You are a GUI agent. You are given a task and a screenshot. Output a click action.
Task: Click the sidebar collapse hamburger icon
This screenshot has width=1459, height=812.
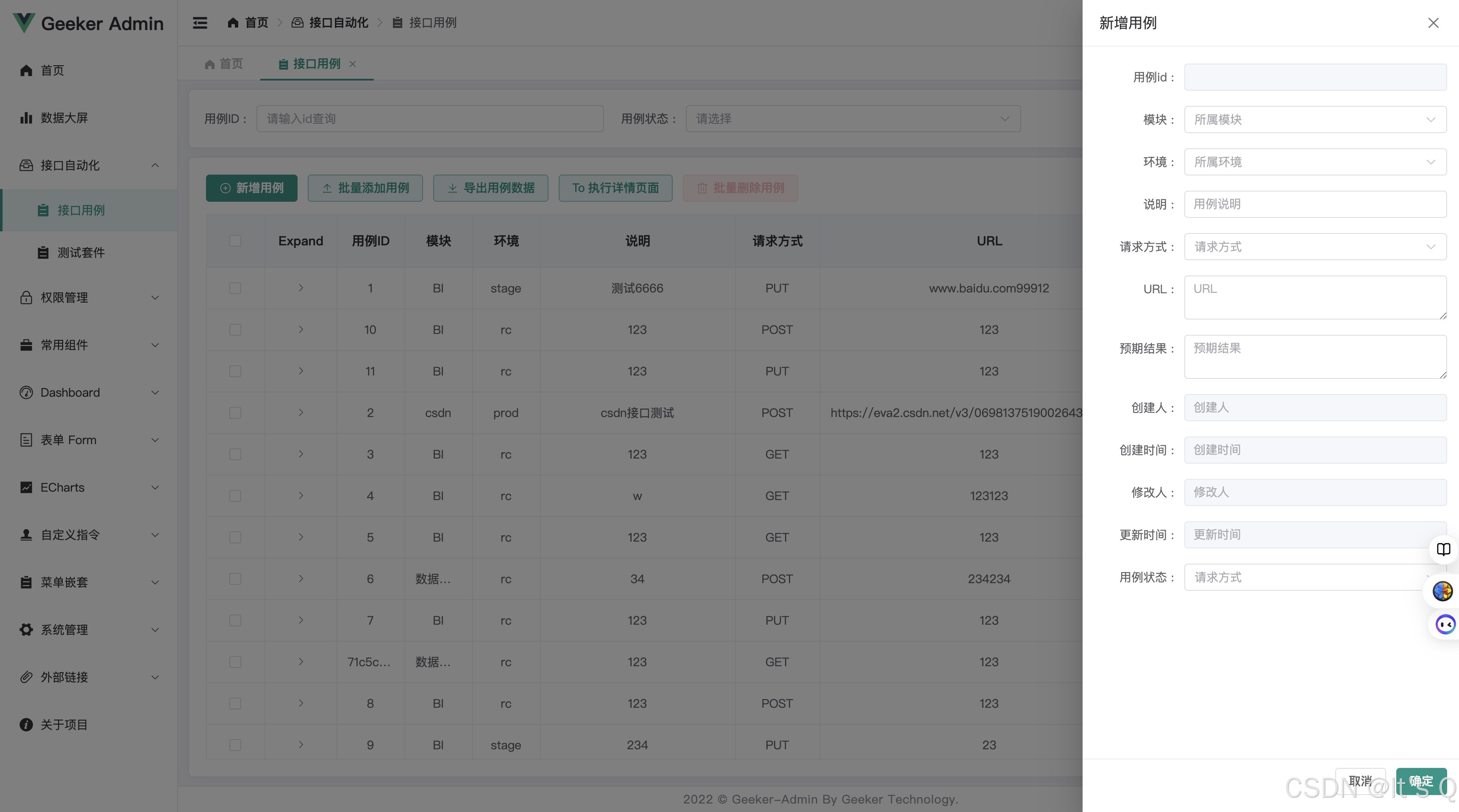(199, 22)
